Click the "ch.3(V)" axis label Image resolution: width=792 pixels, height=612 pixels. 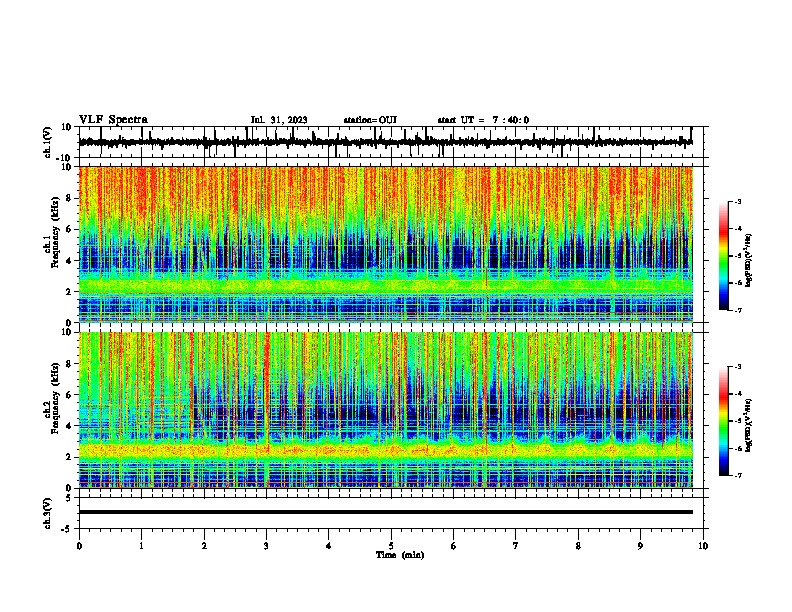pos(48,513)
